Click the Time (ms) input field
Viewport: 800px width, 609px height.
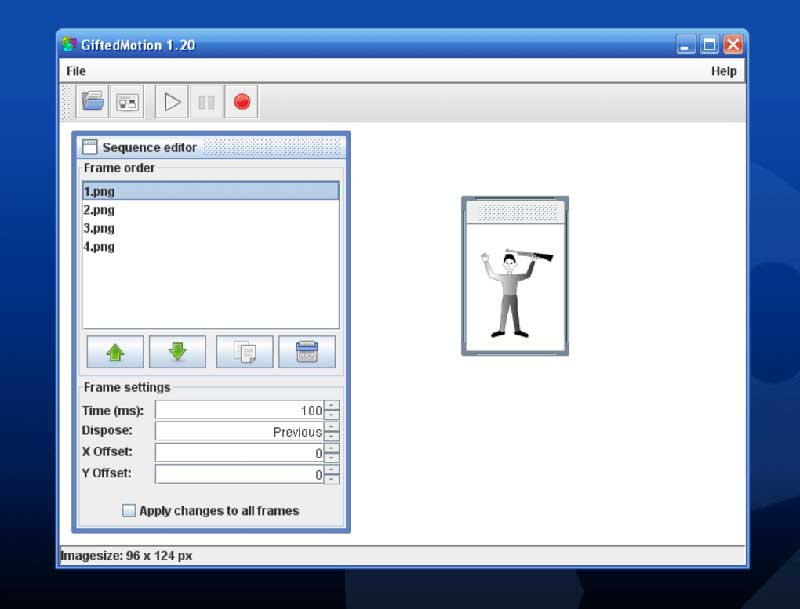tap(239, 411)
